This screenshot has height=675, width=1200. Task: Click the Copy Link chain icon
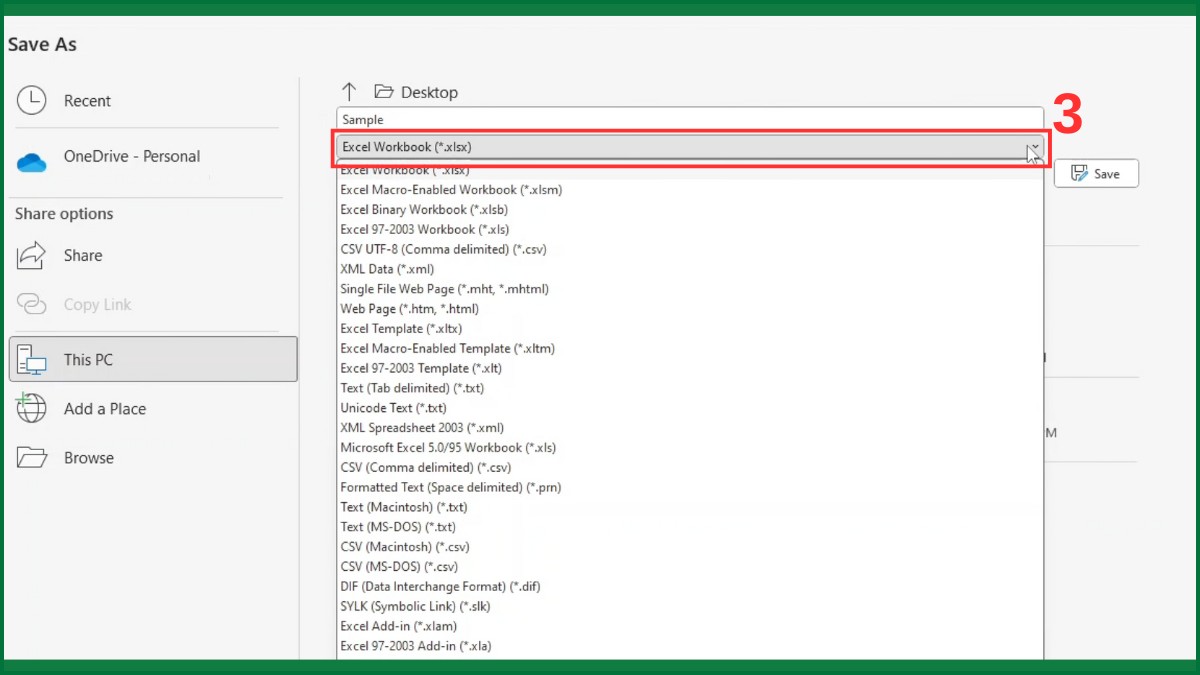point(31,304)
